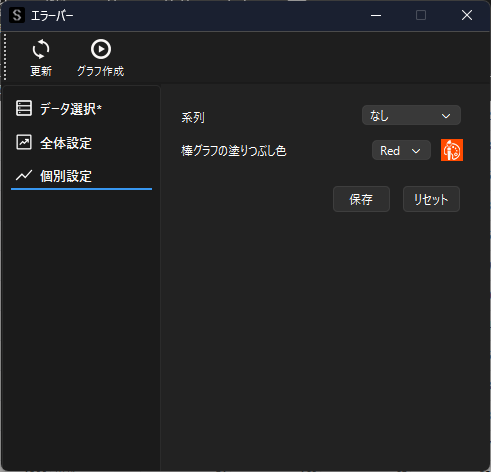Click the 系列 label text
The width and height of the screenshot is (491, 472).
193,117
